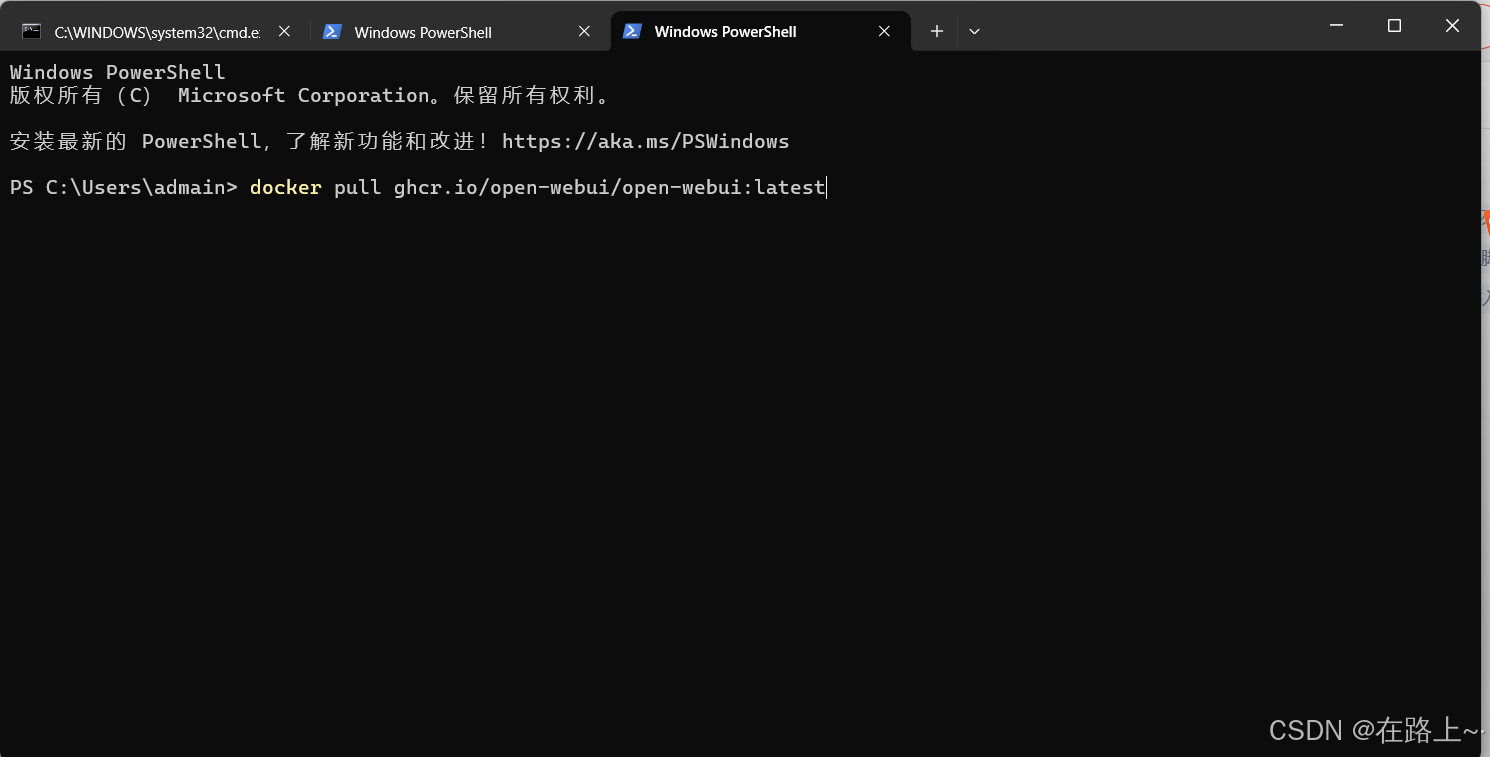
Task: Click the 'PS C:\Users\admain>' prompt
Action: (x=124, y=187)
